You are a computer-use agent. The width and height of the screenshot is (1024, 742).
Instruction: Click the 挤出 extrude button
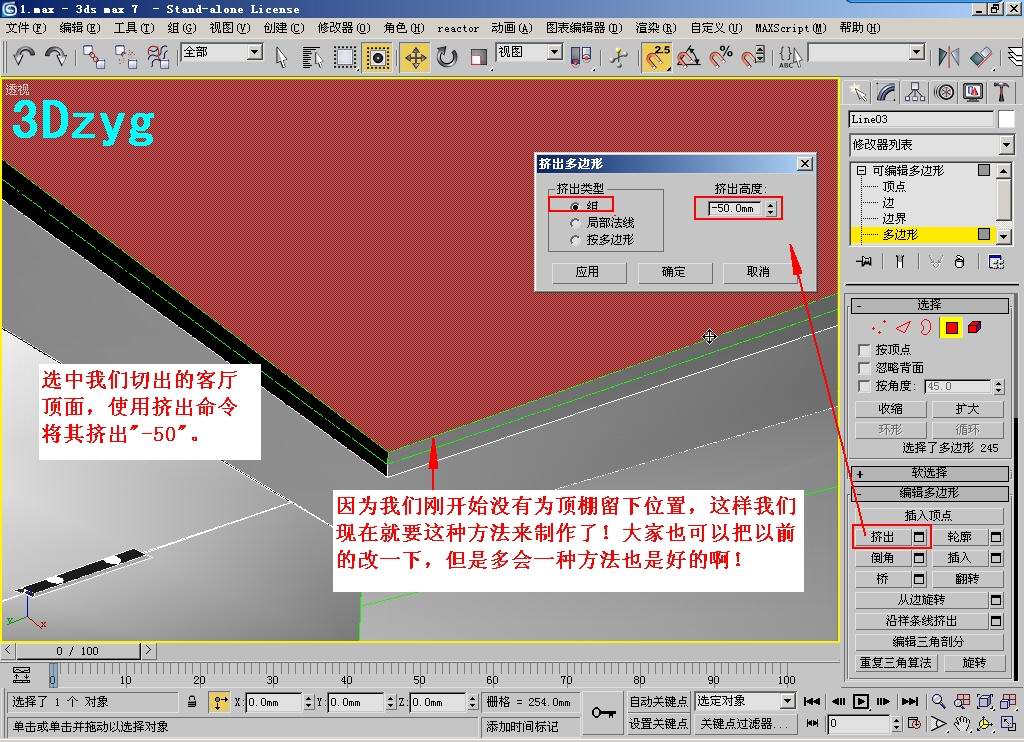(882, 537)
